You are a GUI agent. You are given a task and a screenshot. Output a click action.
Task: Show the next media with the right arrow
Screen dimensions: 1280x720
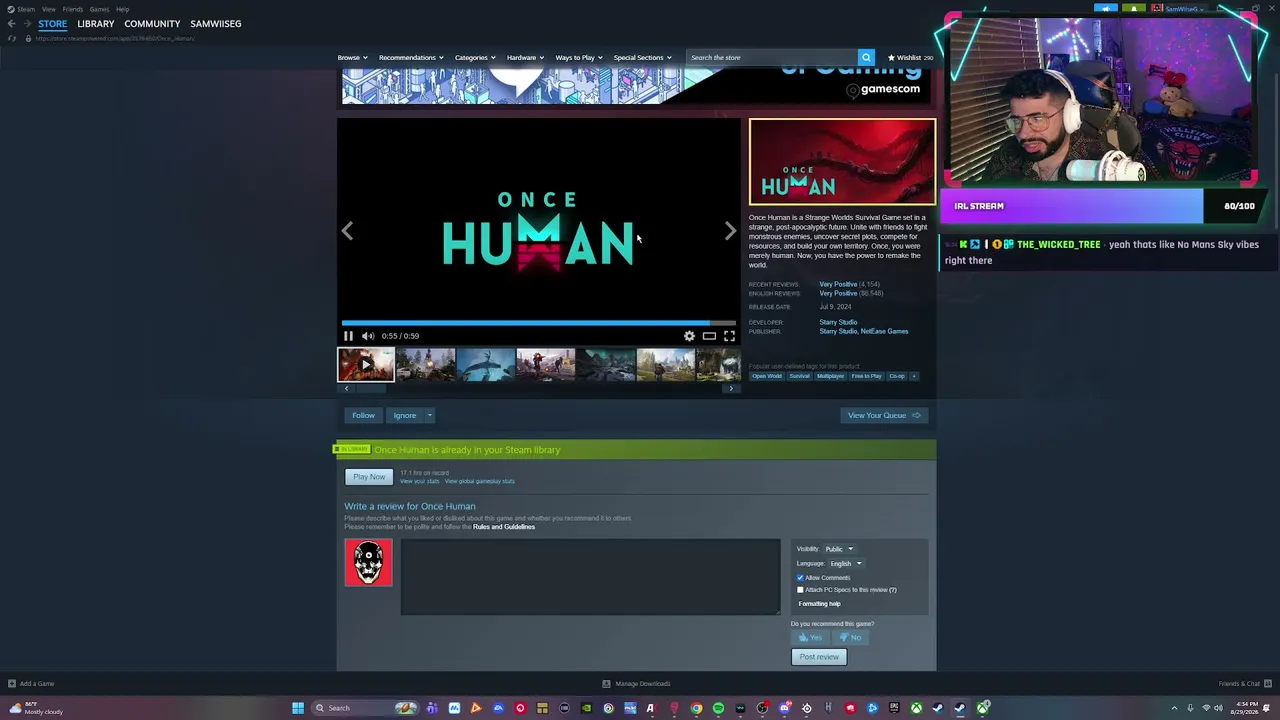[730, 231]
